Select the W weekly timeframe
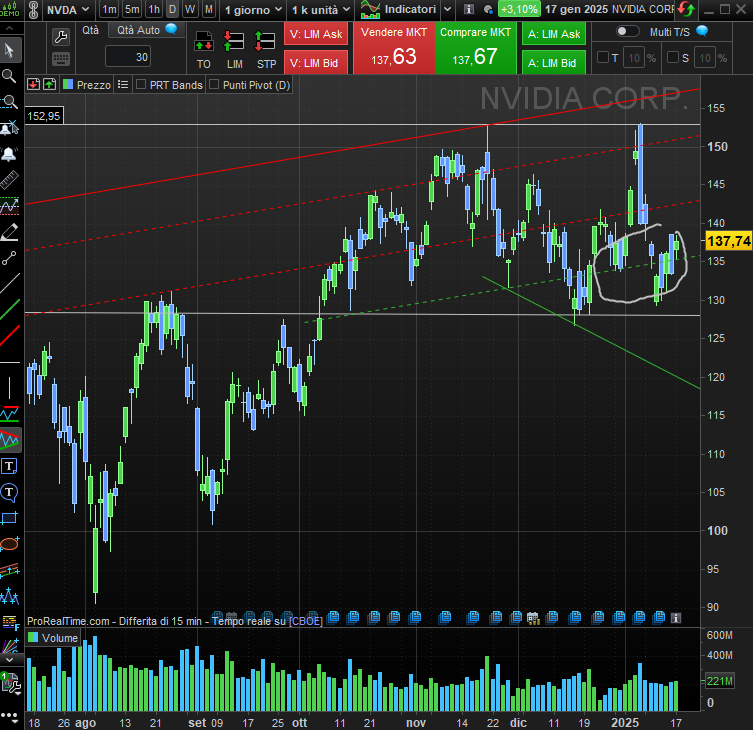The width and height of the screenshot is (753, 730). (x=190, y=9)
